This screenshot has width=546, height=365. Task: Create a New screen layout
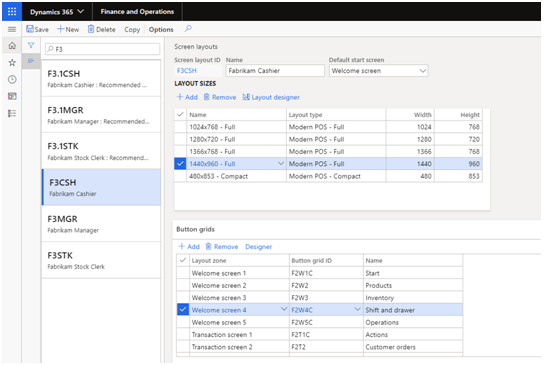(x=68, y=30)
